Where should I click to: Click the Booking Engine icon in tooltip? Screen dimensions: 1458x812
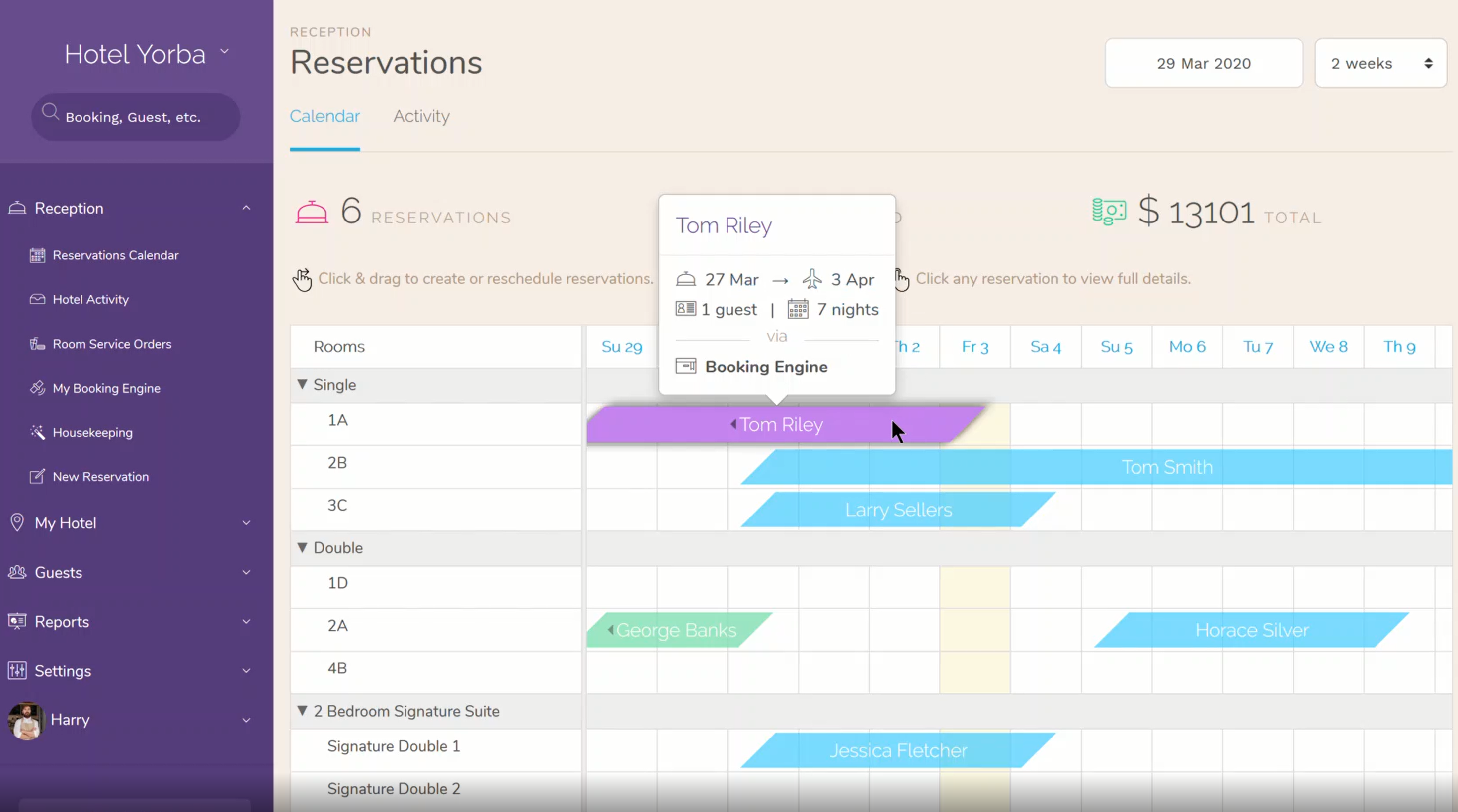(686, 366)
